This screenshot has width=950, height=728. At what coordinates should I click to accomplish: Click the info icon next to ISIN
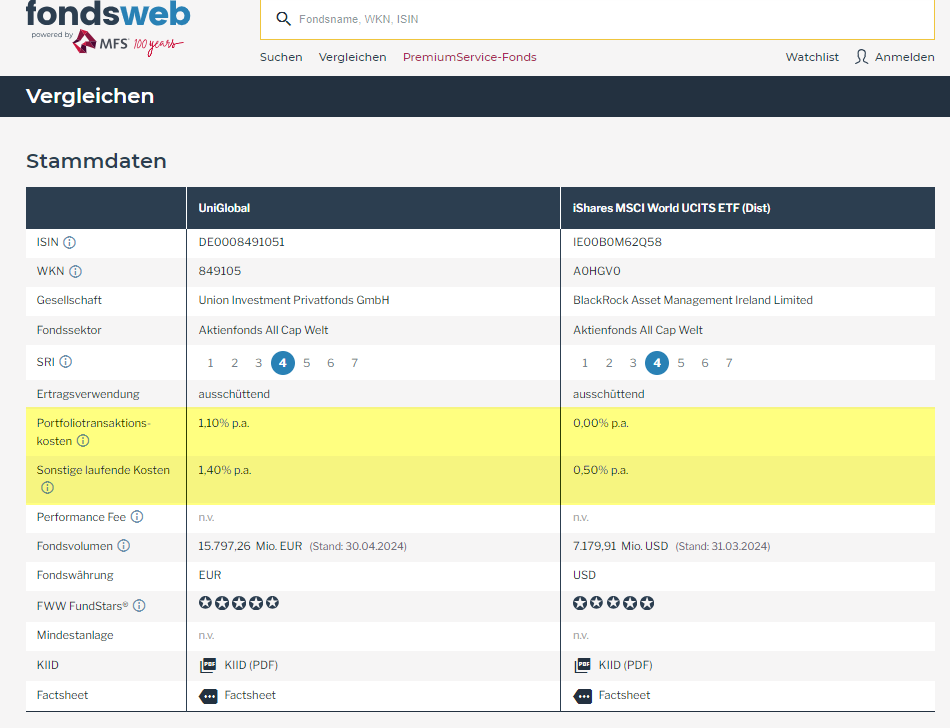pos(70,242)
